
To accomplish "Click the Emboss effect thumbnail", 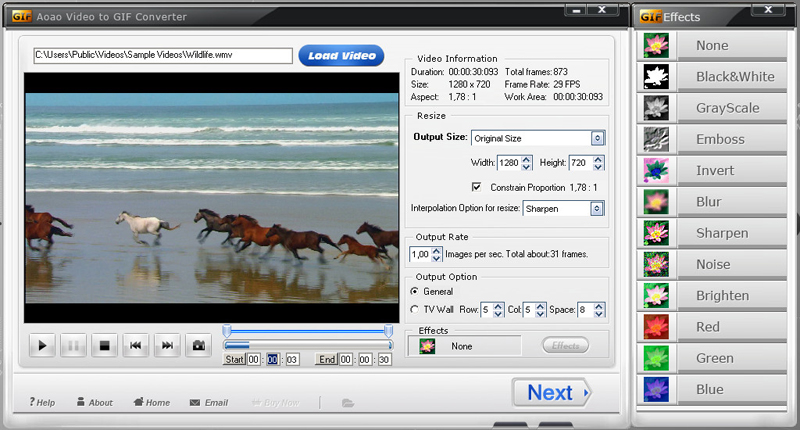I will (656, 139).
